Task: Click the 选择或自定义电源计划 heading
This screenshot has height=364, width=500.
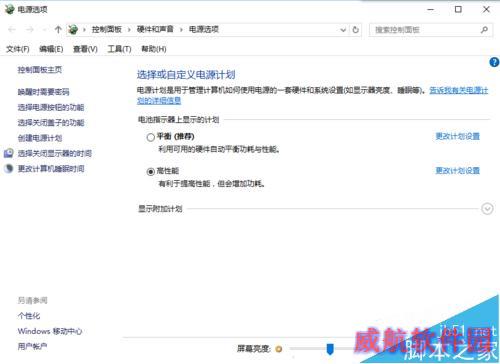Action: coord(186,74)
